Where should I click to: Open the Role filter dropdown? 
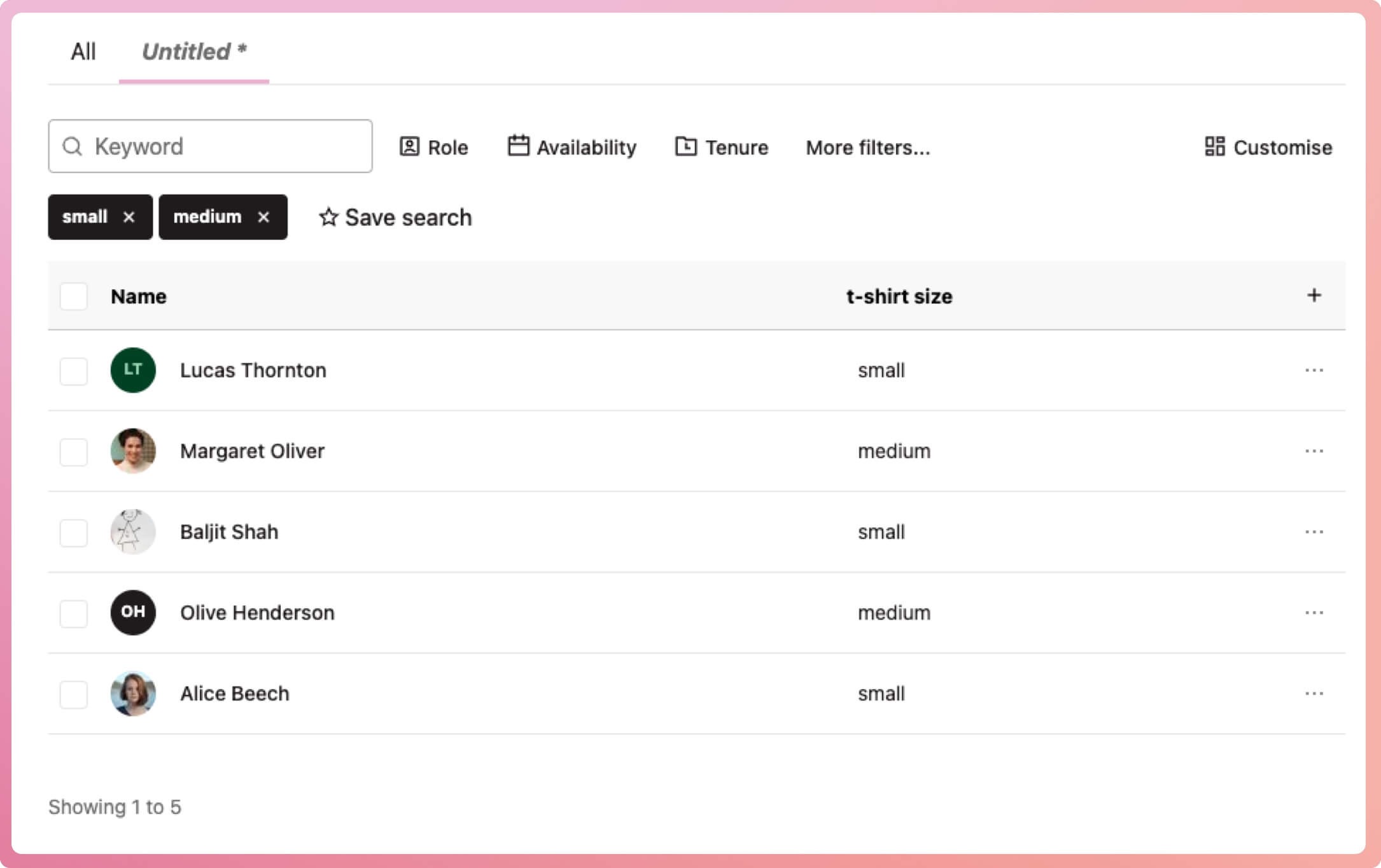click(x=433, y=147)
